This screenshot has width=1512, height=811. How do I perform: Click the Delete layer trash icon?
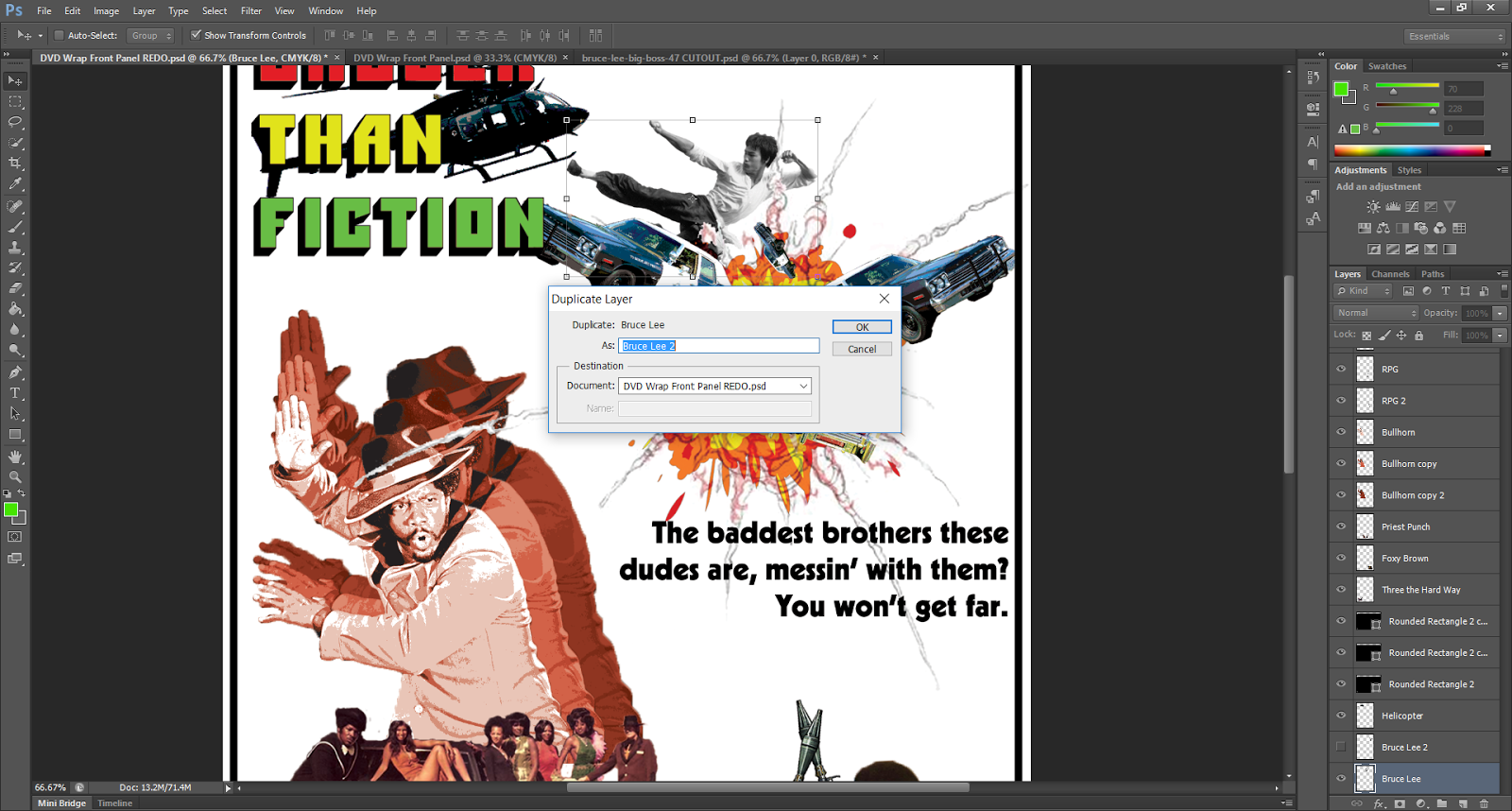tap(1484, 803)
